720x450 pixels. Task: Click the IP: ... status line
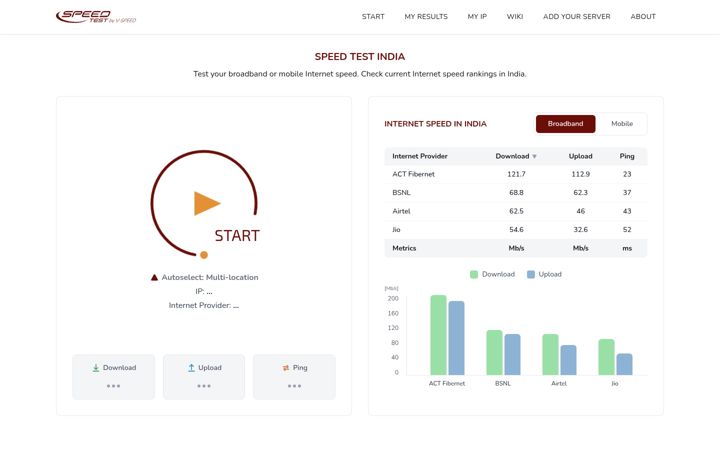204,292
